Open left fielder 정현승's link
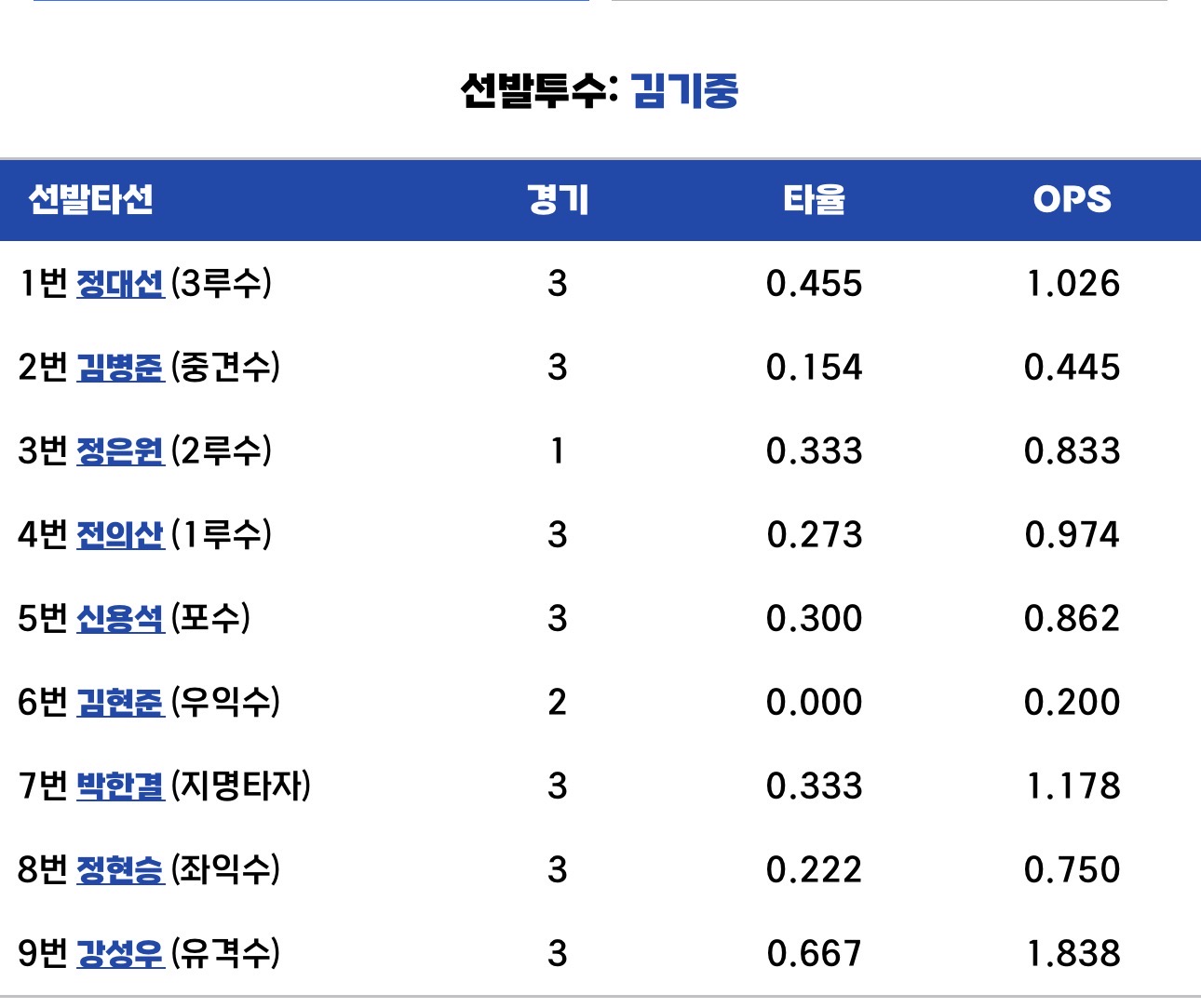The image size is (1201, 1008). pos(120,870)
